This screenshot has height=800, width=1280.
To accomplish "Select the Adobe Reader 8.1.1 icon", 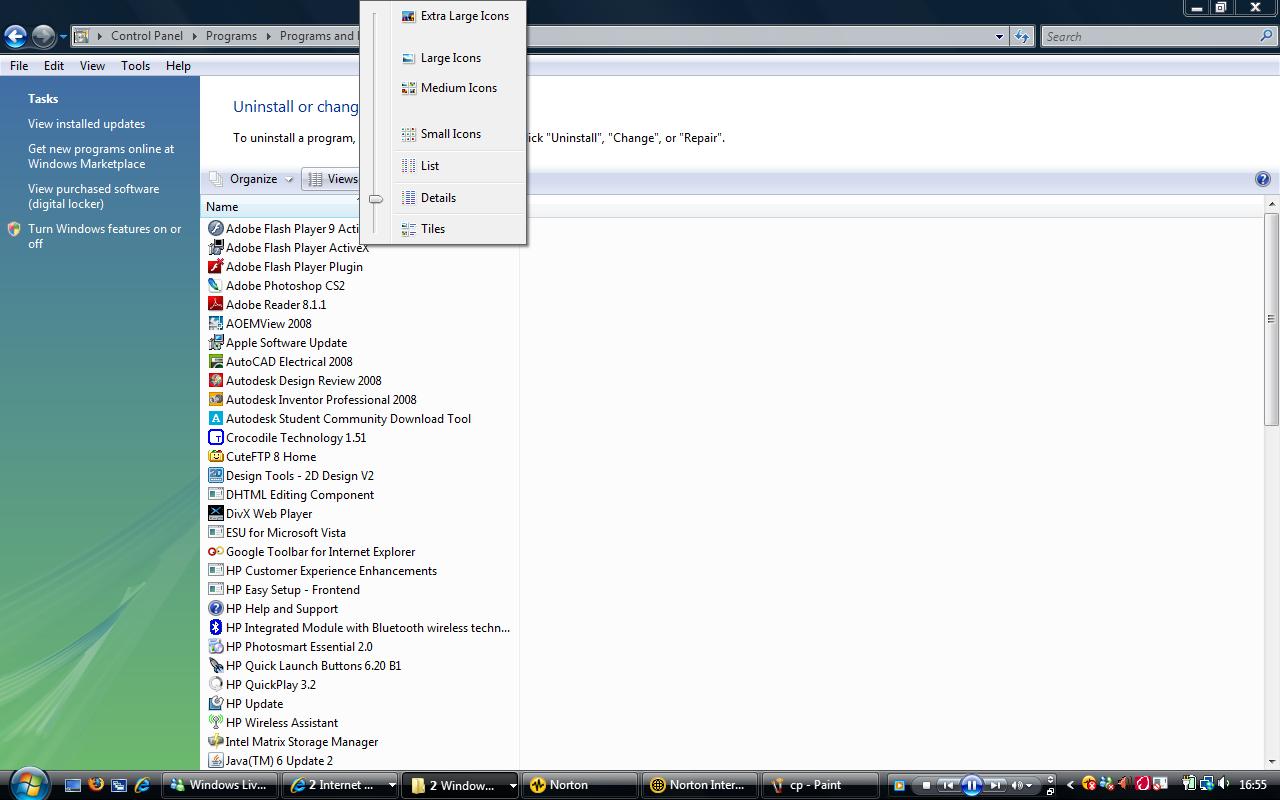I will tap(215, 305).
